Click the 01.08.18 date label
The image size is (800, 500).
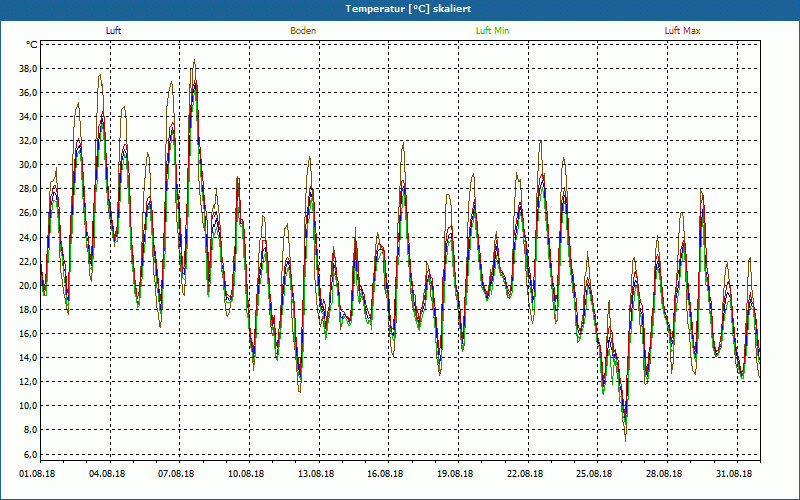click(37, 474)
